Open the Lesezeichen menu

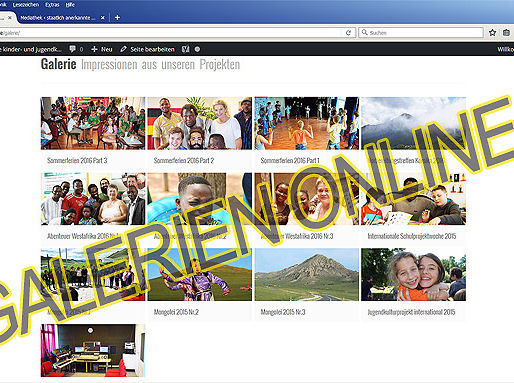(x=26, y=5)
